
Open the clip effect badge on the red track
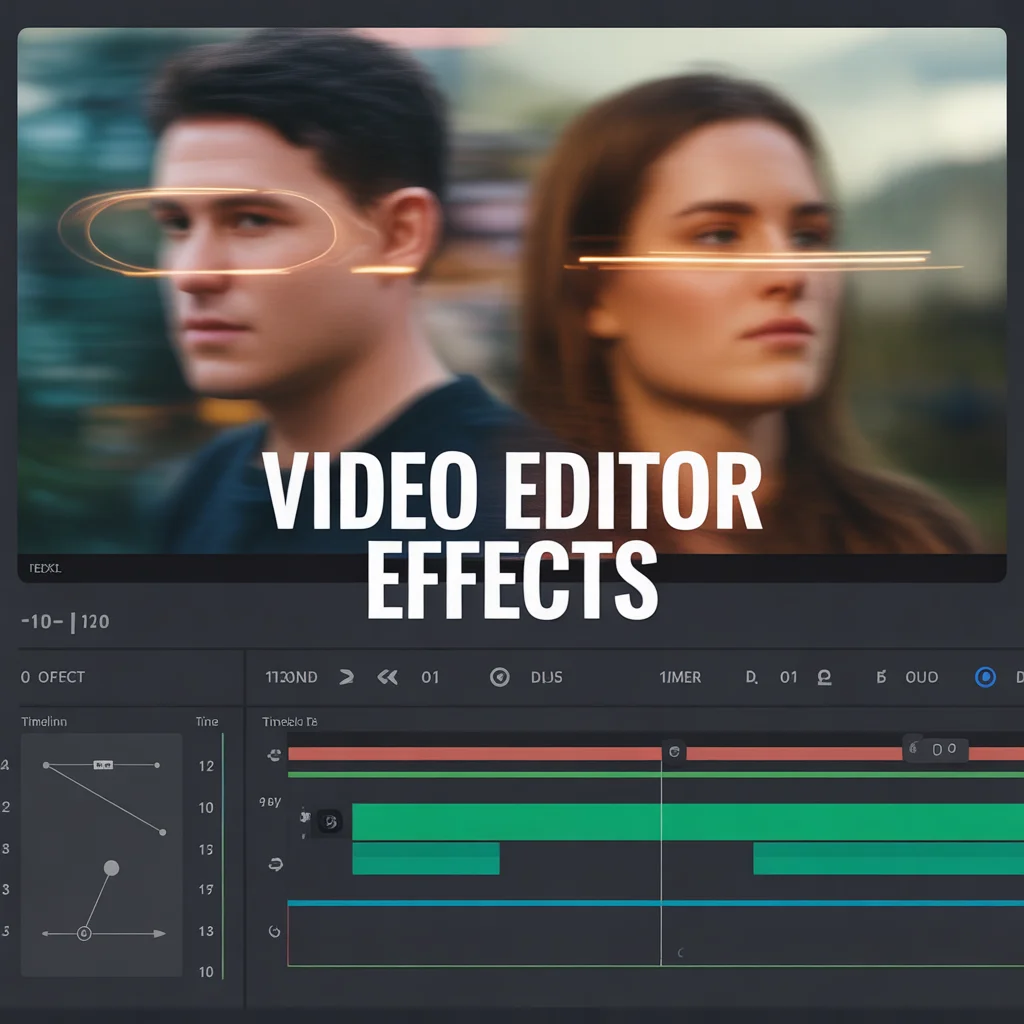(x=673, y=754)
